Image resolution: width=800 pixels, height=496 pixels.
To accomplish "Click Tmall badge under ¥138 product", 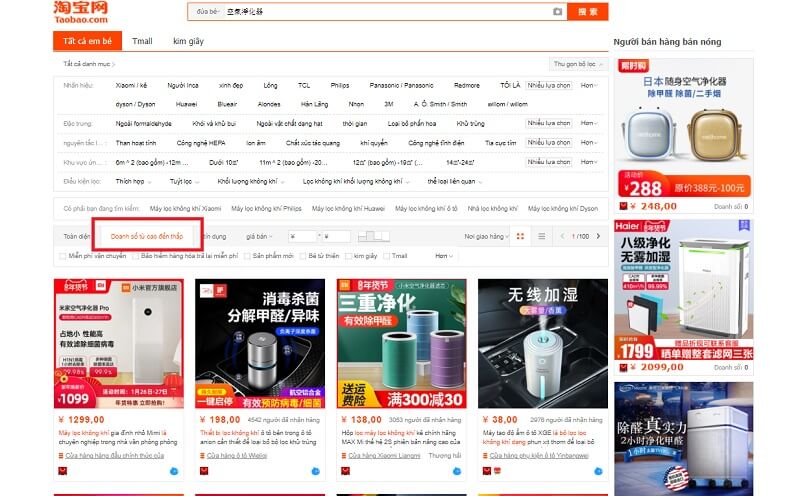I will click(x=345, y=471).
